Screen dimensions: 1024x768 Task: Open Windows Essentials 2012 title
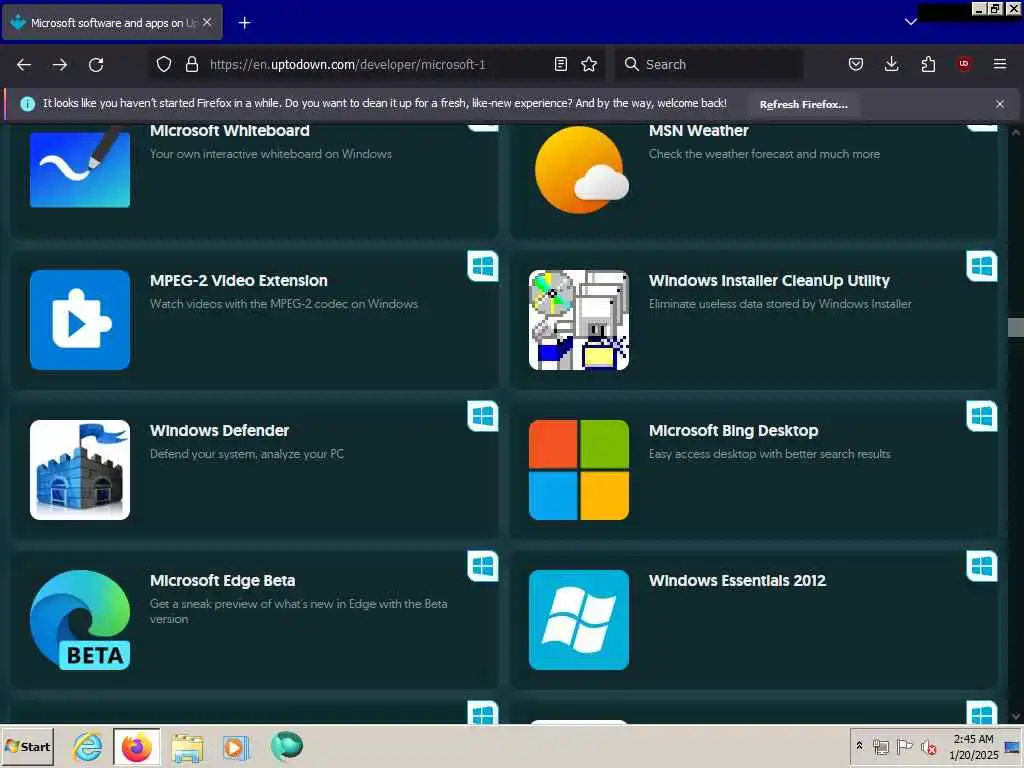pos(737,581)
